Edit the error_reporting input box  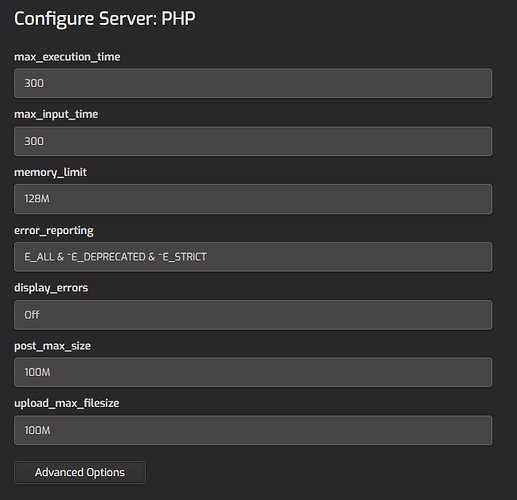coord(253,257)
